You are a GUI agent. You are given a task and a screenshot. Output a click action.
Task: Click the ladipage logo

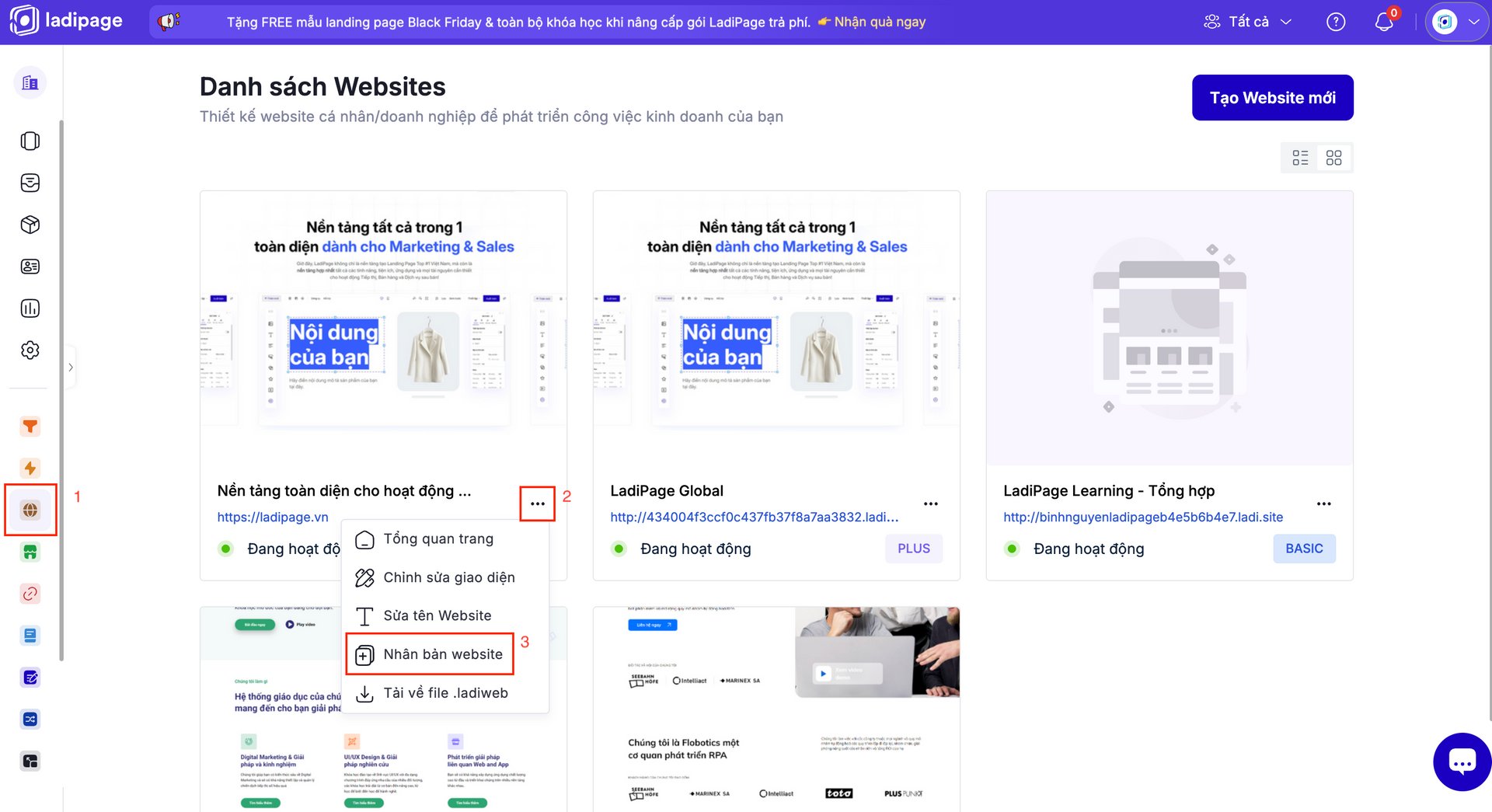67,21
